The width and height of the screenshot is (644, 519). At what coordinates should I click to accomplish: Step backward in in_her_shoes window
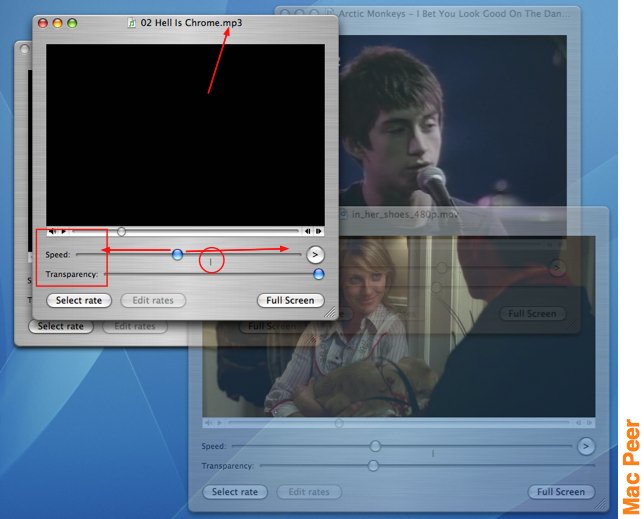(578, 423)
